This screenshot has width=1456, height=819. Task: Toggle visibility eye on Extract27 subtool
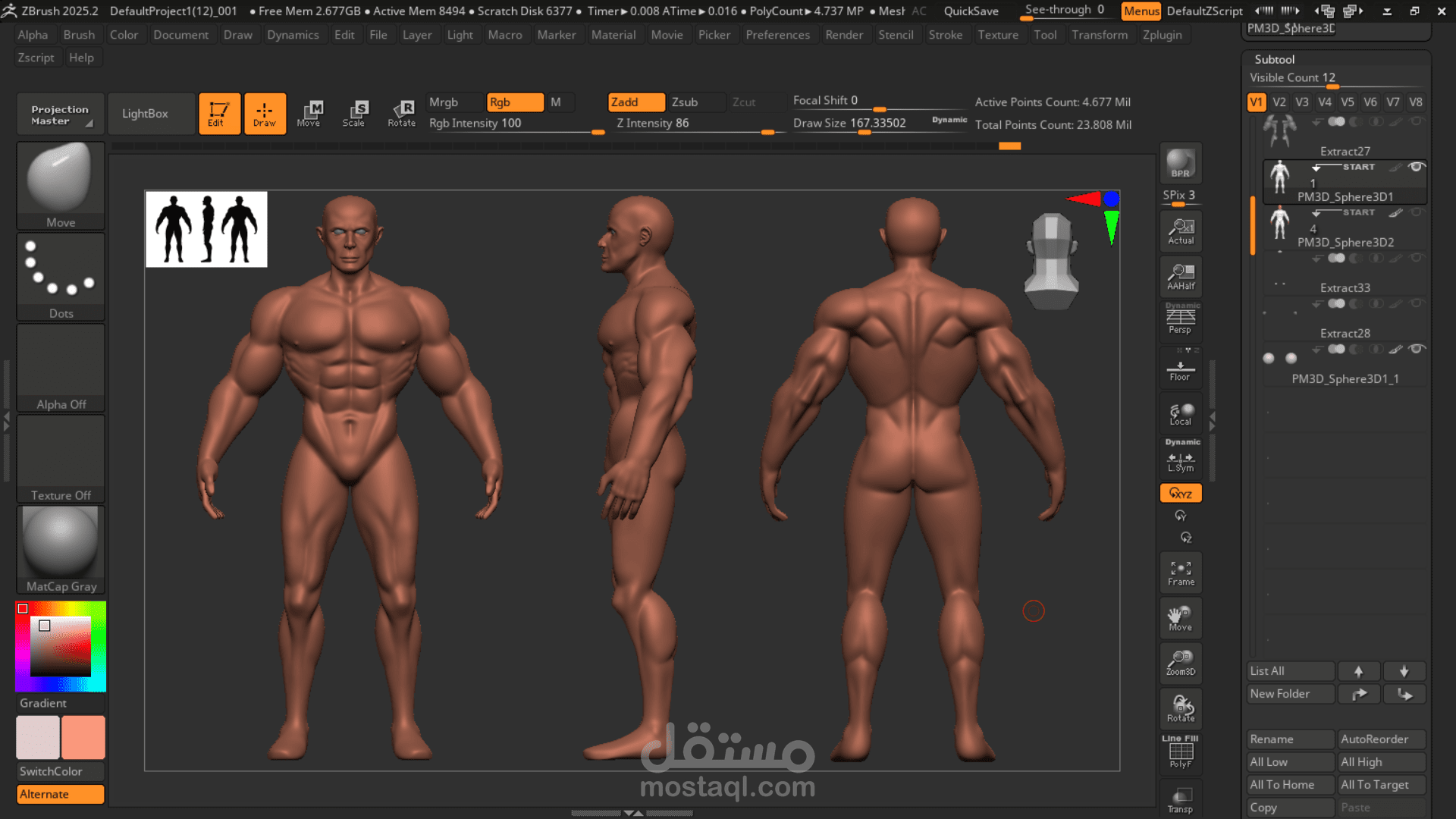[1415, 121]
